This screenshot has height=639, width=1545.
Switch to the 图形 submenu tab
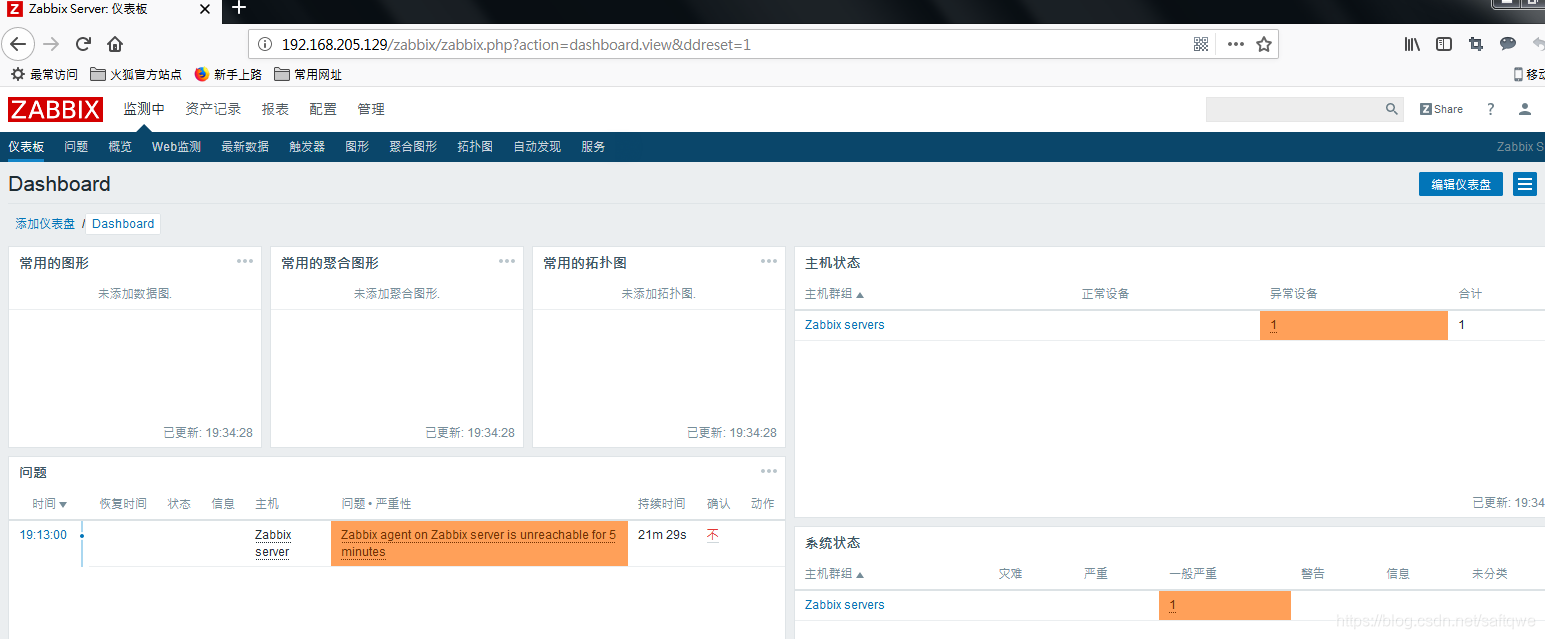click(357, 146)
